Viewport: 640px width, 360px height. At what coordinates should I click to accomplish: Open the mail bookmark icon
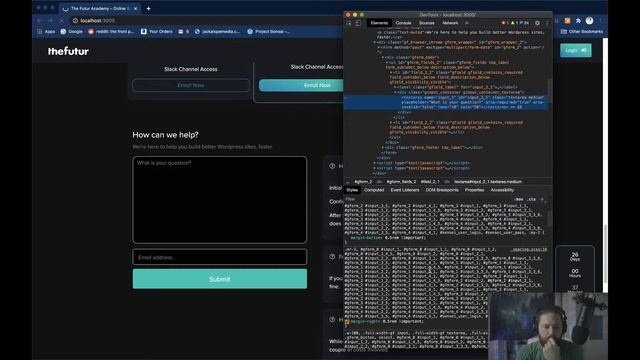click(183, 31)
